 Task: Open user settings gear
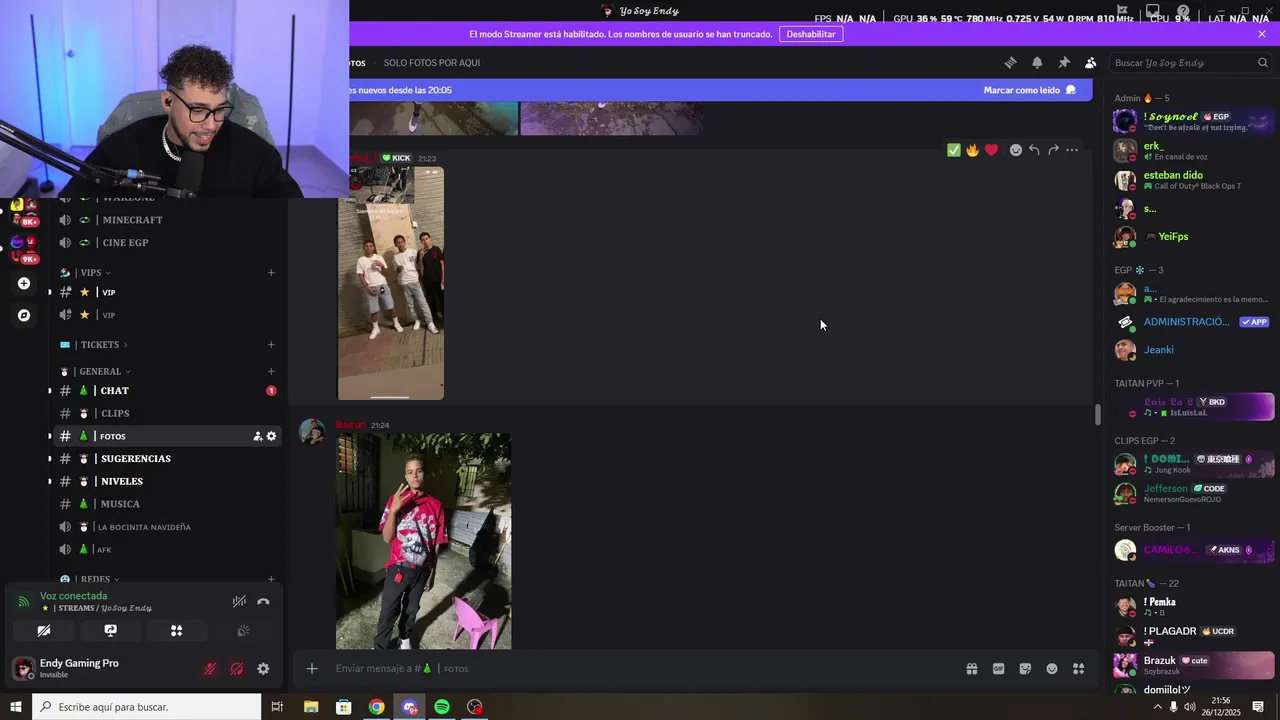click(263, 669)
